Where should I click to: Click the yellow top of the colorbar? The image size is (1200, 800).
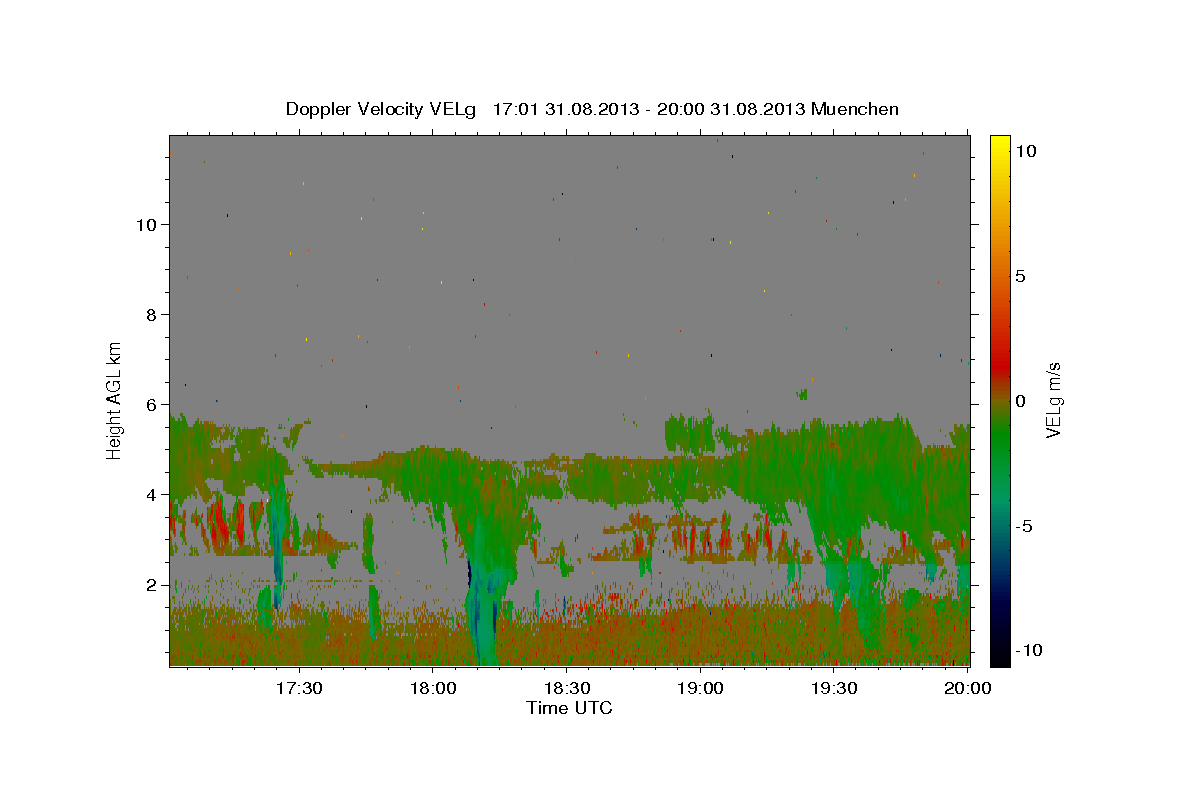(x=1000, y=145)
